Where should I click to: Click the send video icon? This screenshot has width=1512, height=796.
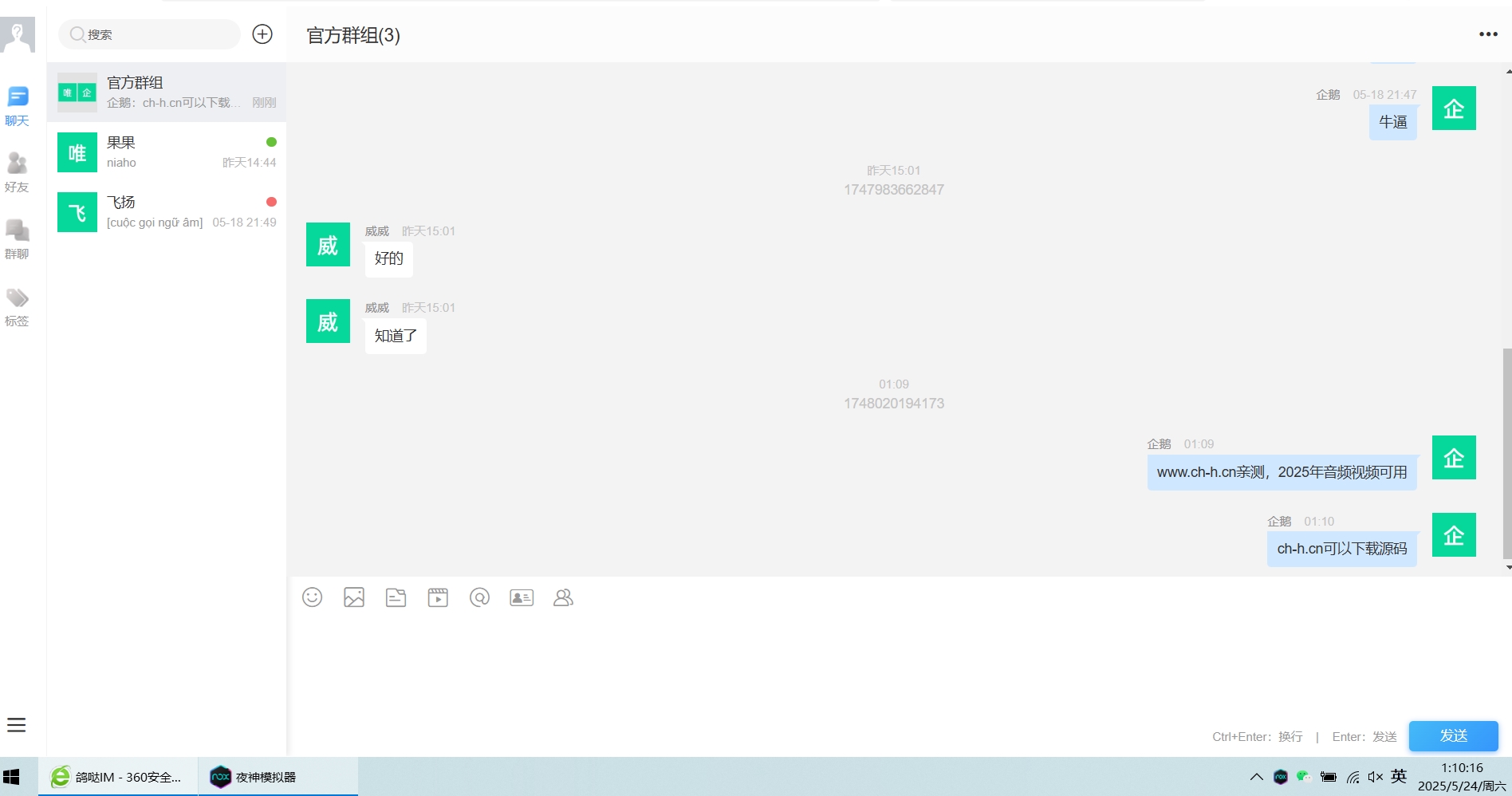(x=438, y=597)
